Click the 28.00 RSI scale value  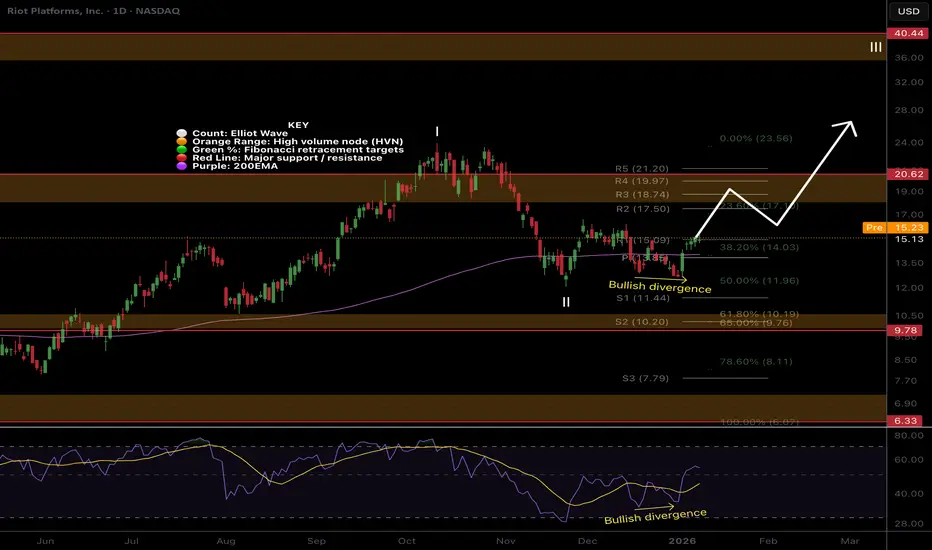(x=909, y=524)
